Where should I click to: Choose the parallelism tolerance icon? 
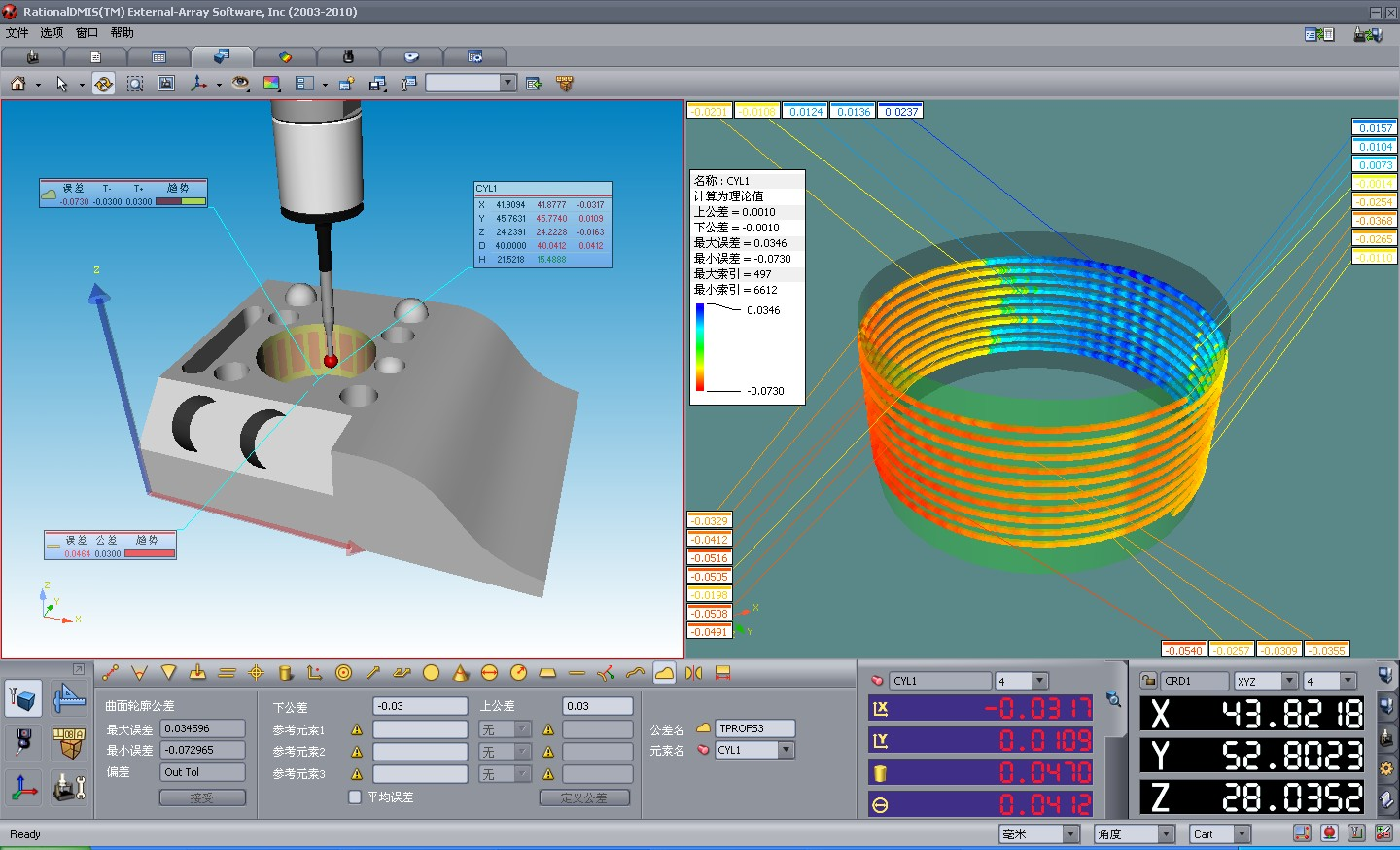click(227, 673)
